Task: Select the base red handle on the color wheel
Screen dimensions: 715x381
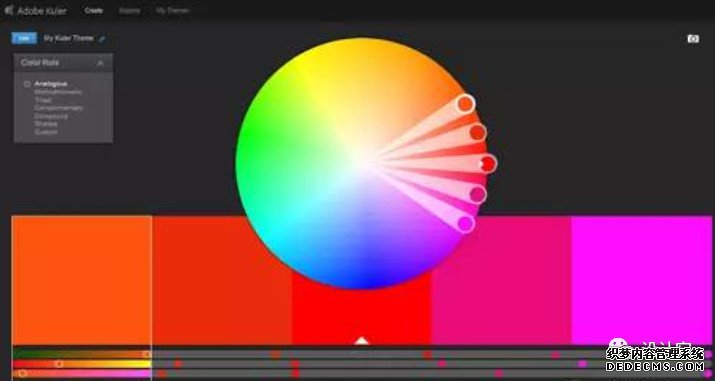Action: [488, 164]
